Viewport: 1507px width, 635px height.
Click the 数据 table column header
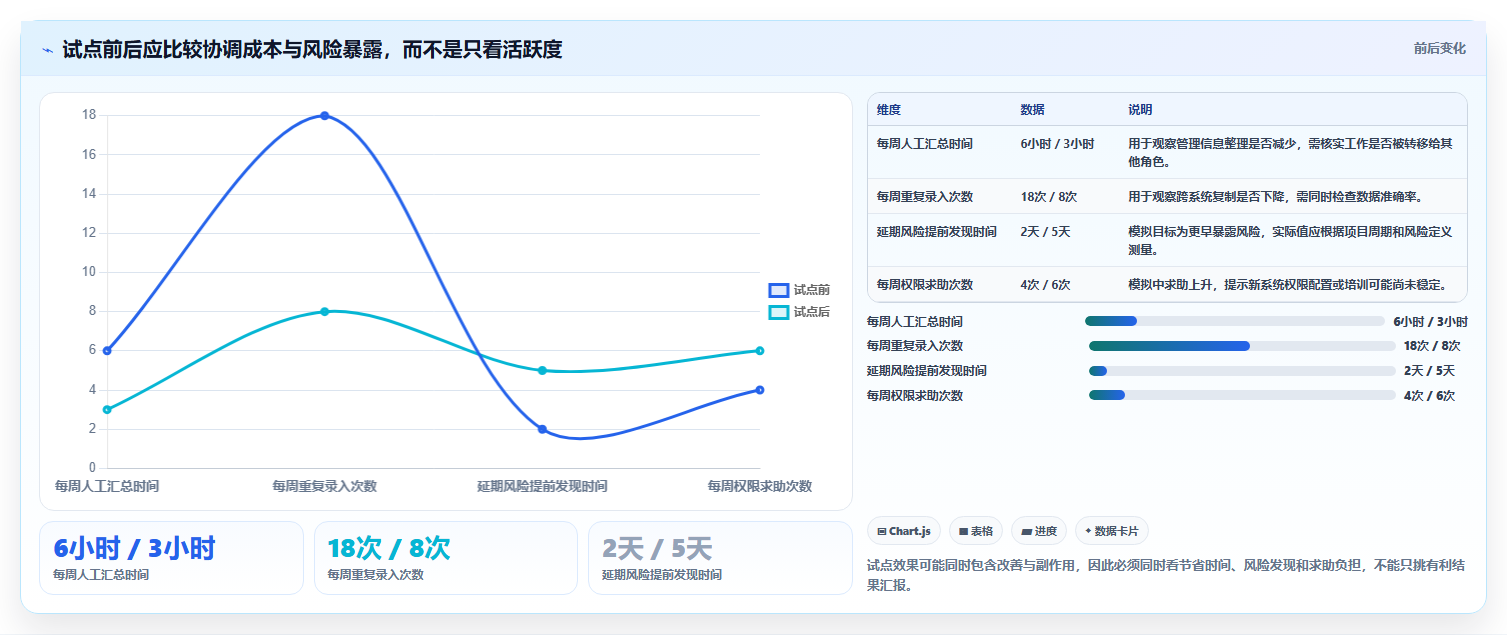pos(1032,110)
